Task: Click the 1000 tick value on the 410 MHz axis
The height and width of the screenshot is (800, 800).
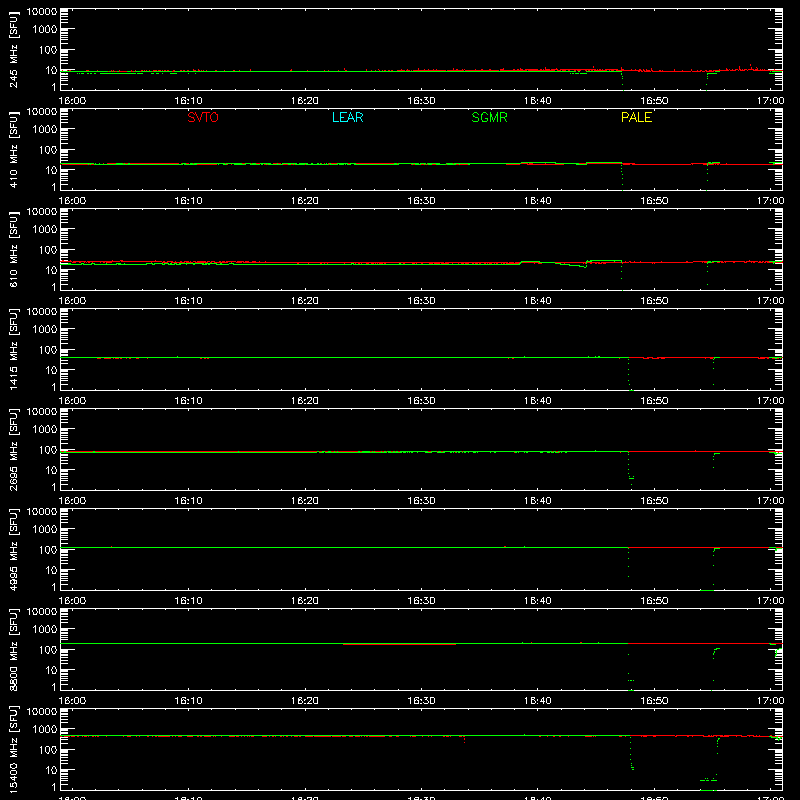Action: coord(45,130)
